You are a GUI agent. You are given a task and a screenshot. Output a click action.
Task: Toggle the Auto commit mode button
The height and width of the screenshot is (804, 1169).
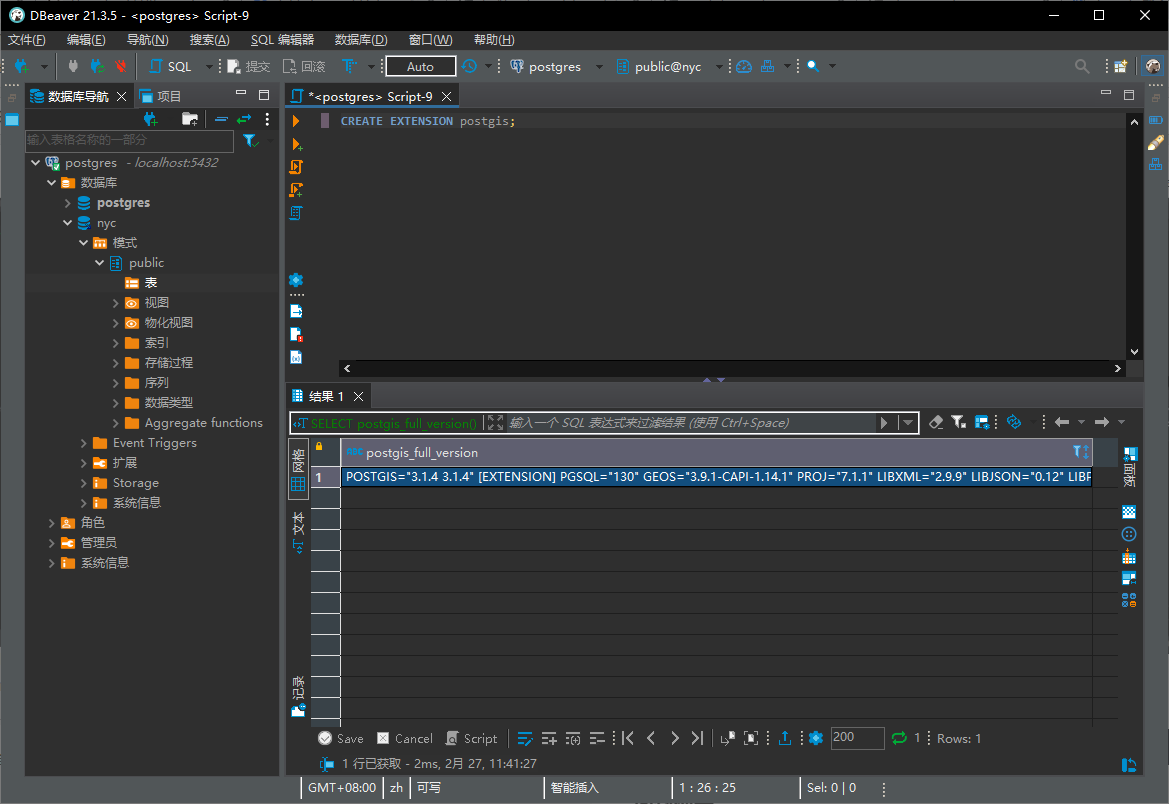pyautogui.click(x=420, y=66)
